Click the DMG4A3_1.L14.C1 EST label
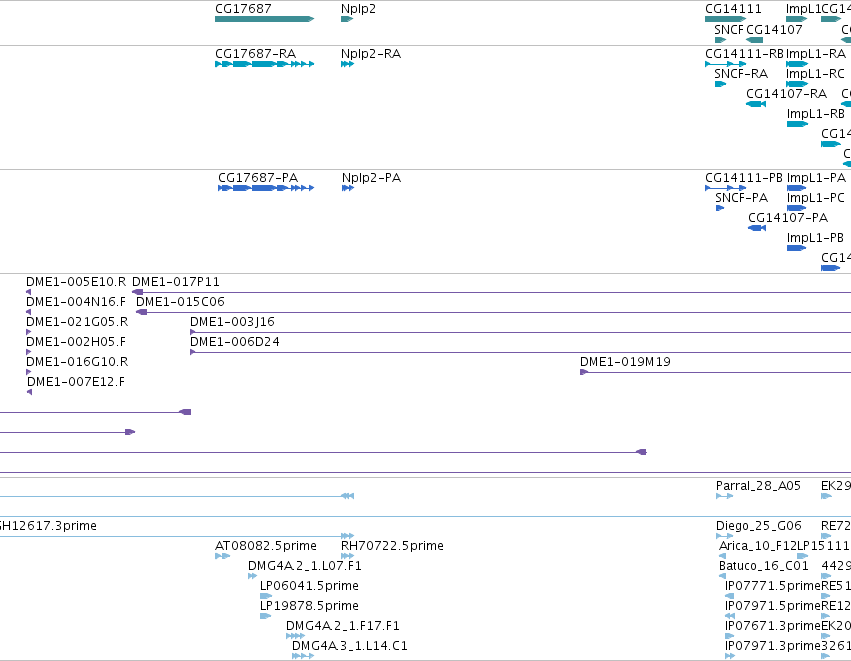The height and width of the screenshot is (661, 851). (350, 646)
